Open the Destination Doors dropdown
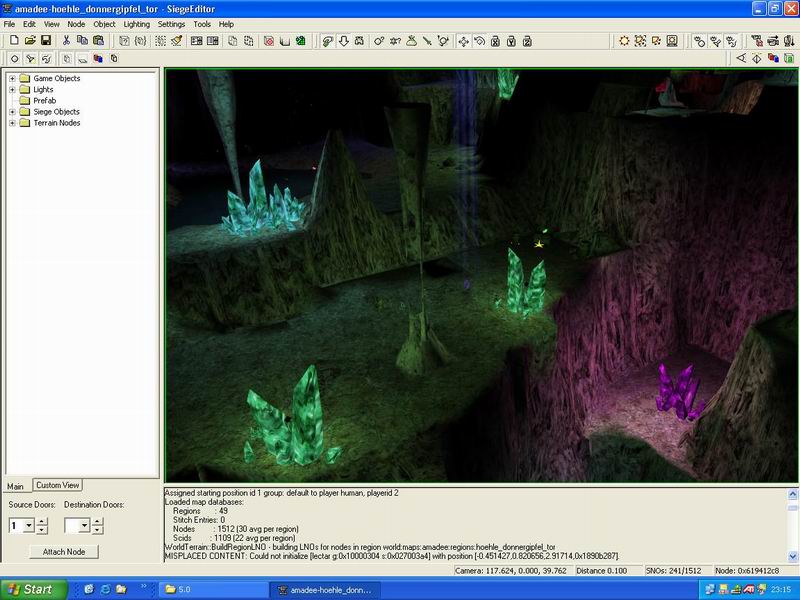Screen dimensions: 800x600 pyautogui.click(x=84, y=525)
